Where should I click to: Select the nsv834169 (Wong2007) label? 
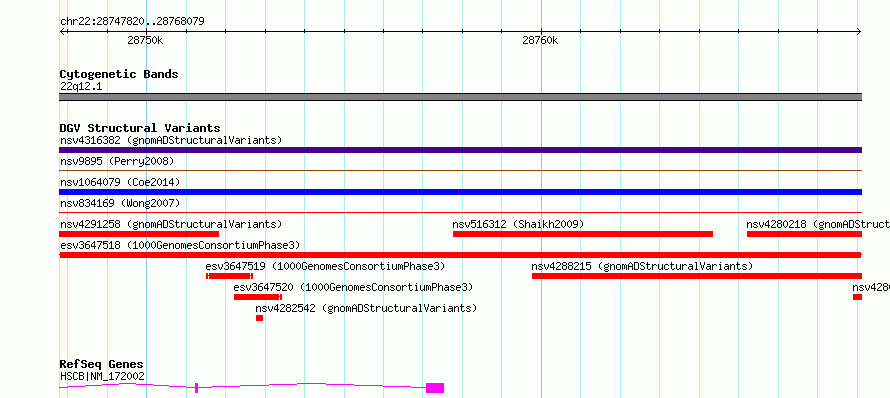tap(120, 203)
